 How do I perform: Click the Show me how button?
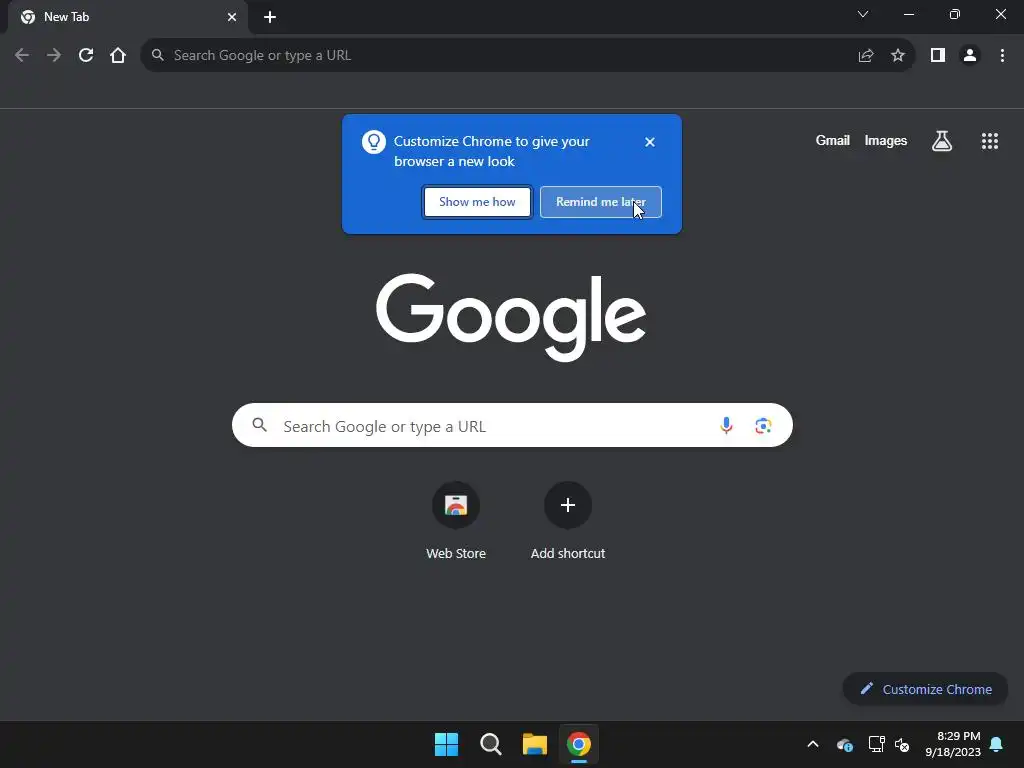tap(477, 202)
